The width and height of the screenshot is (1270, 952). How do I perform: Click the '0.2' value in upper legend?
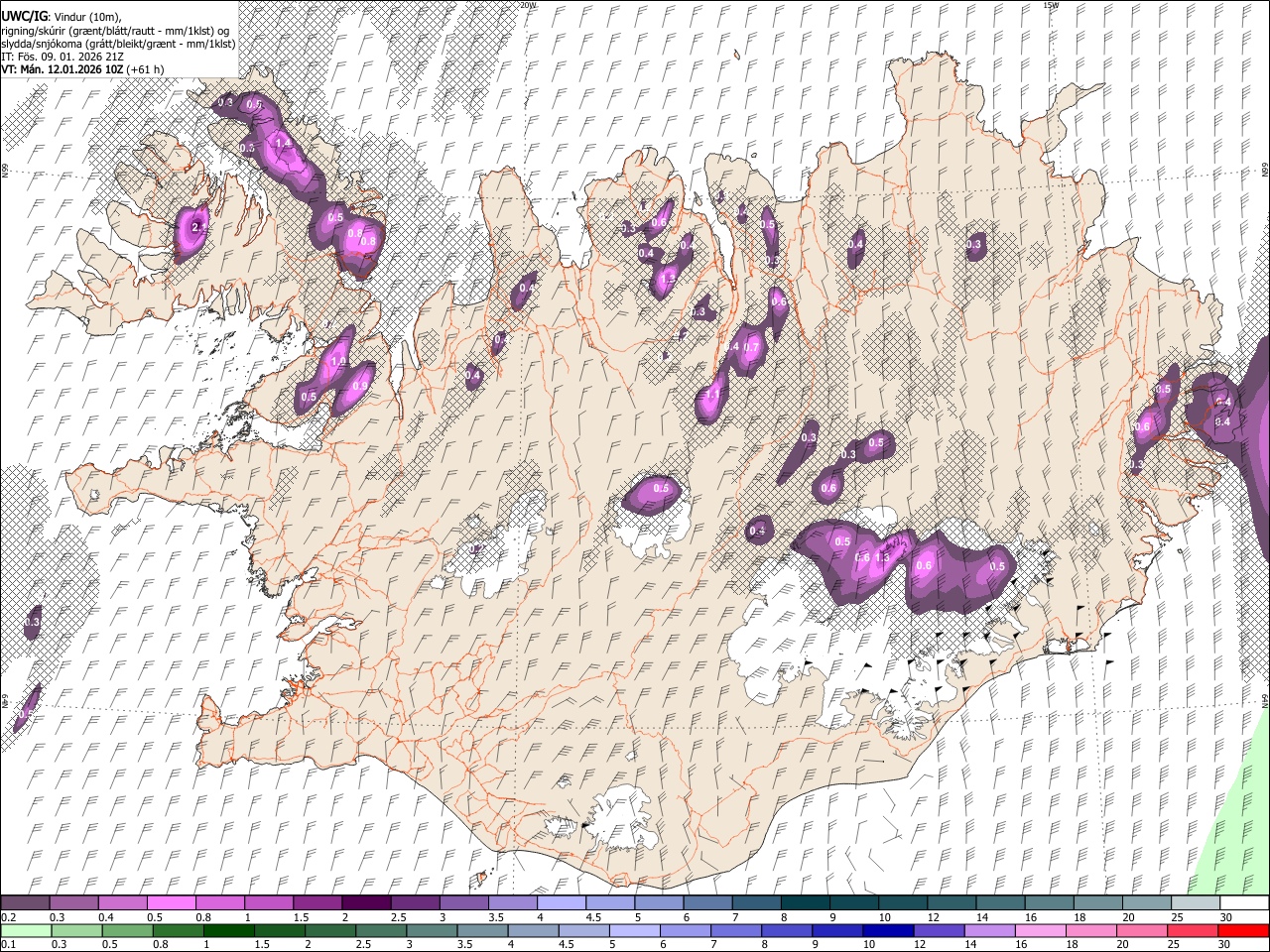pyautogui.click(x=9, y=917)
